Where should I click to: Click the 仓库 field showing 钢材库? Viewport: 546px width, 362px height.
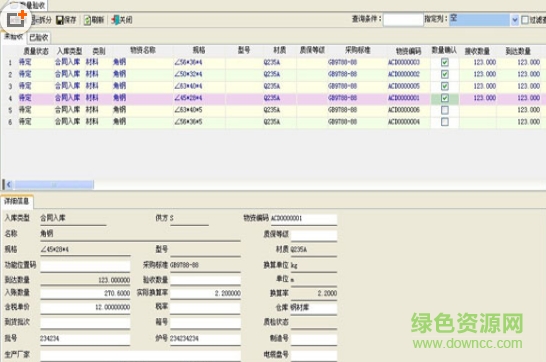pos(314,308)
